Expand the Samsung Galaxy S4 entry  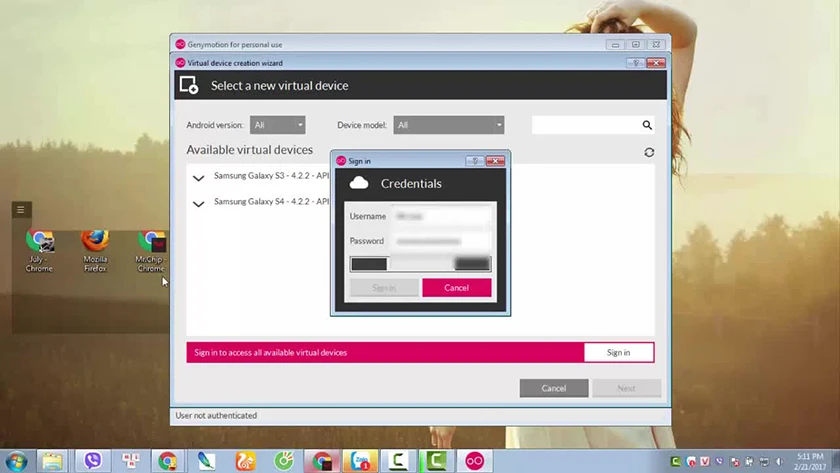[x=198, y=204]
